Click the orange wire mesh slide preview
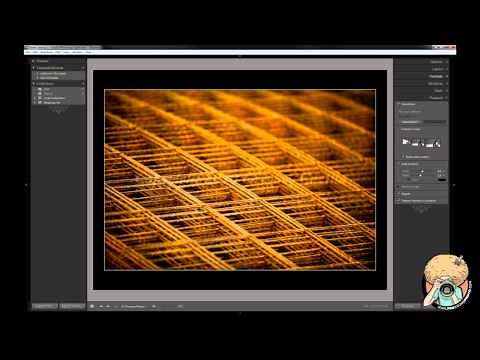Viewport: 480px width, 360px height. tap(240, 180)
